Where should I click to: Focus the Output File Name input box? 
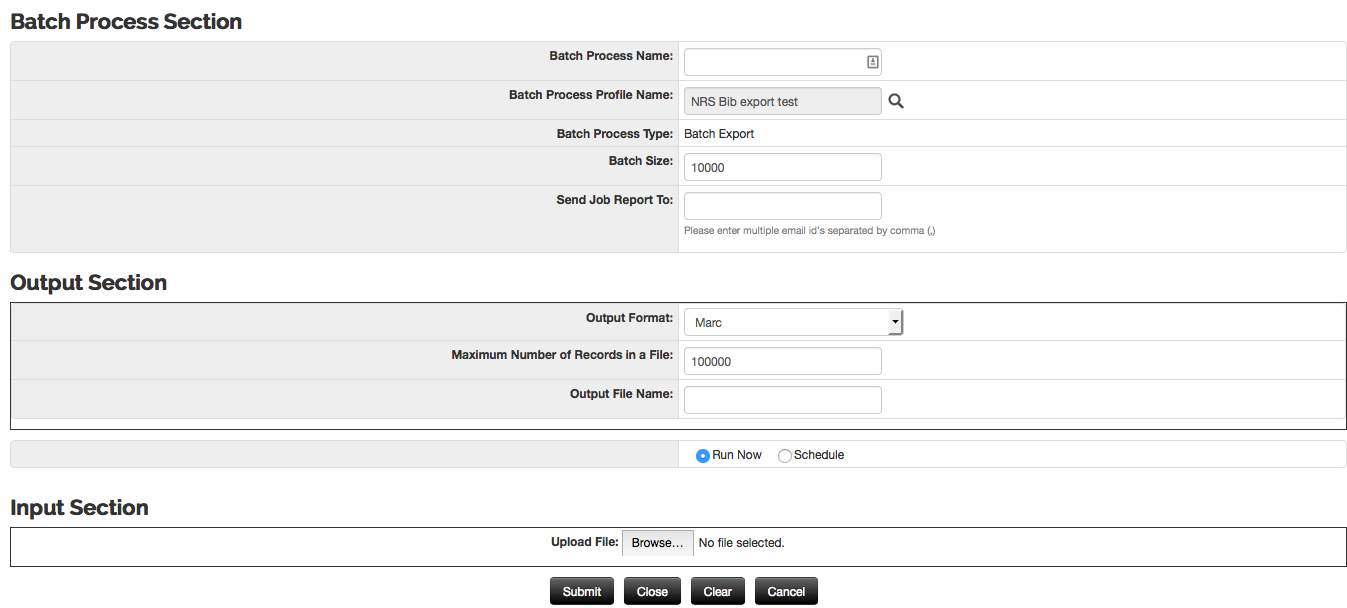[x=782, y=400]
